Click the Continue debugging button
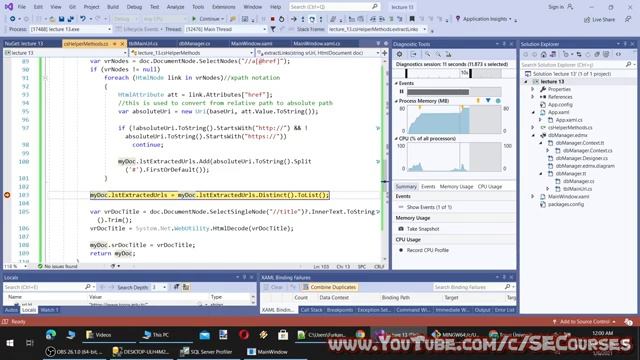Screen dimensions: 640x360 [207, 19]
